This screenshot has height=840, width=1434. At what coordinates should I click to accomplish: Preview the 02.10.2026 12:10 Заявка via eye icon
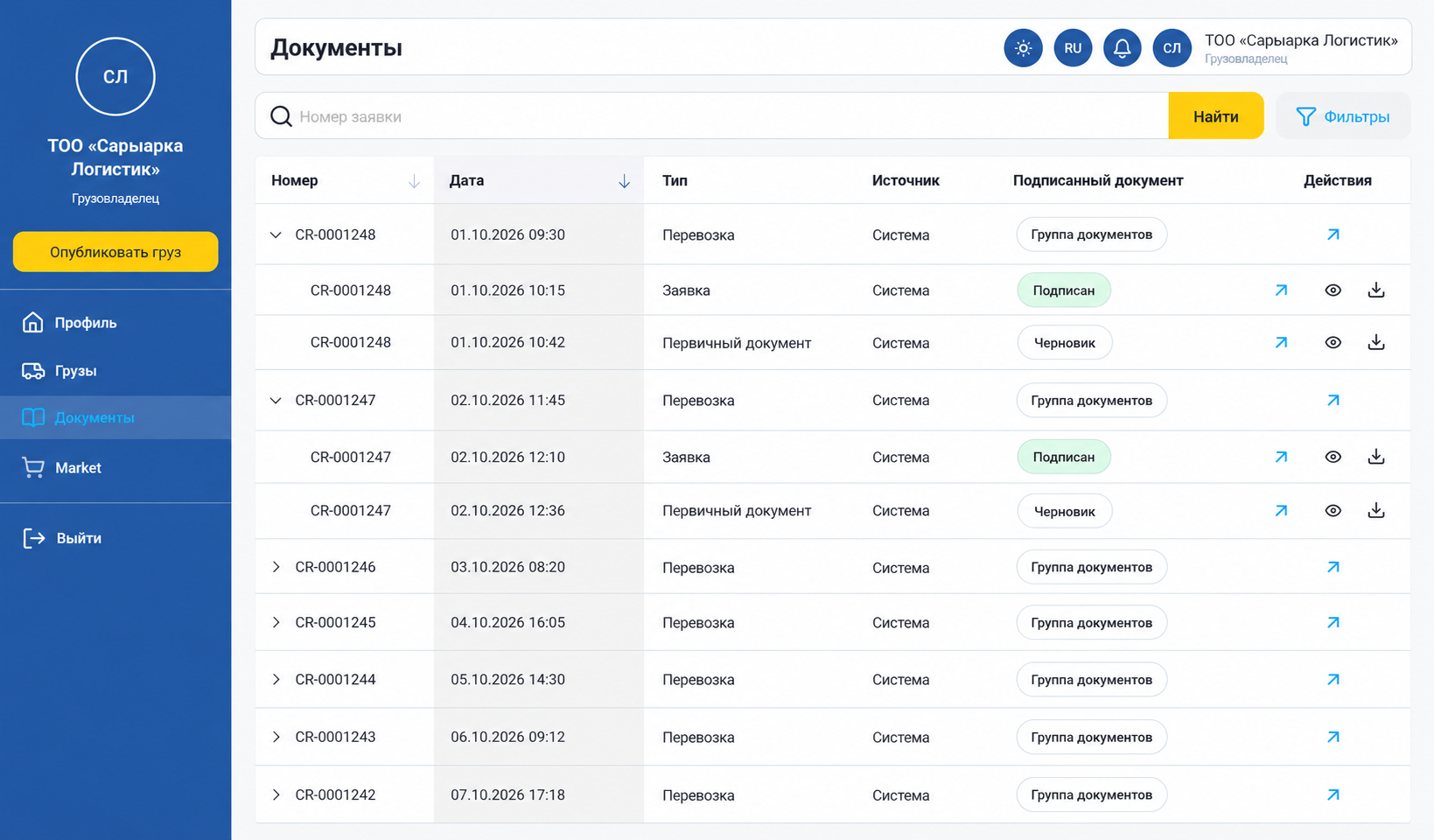(1333, 457)
